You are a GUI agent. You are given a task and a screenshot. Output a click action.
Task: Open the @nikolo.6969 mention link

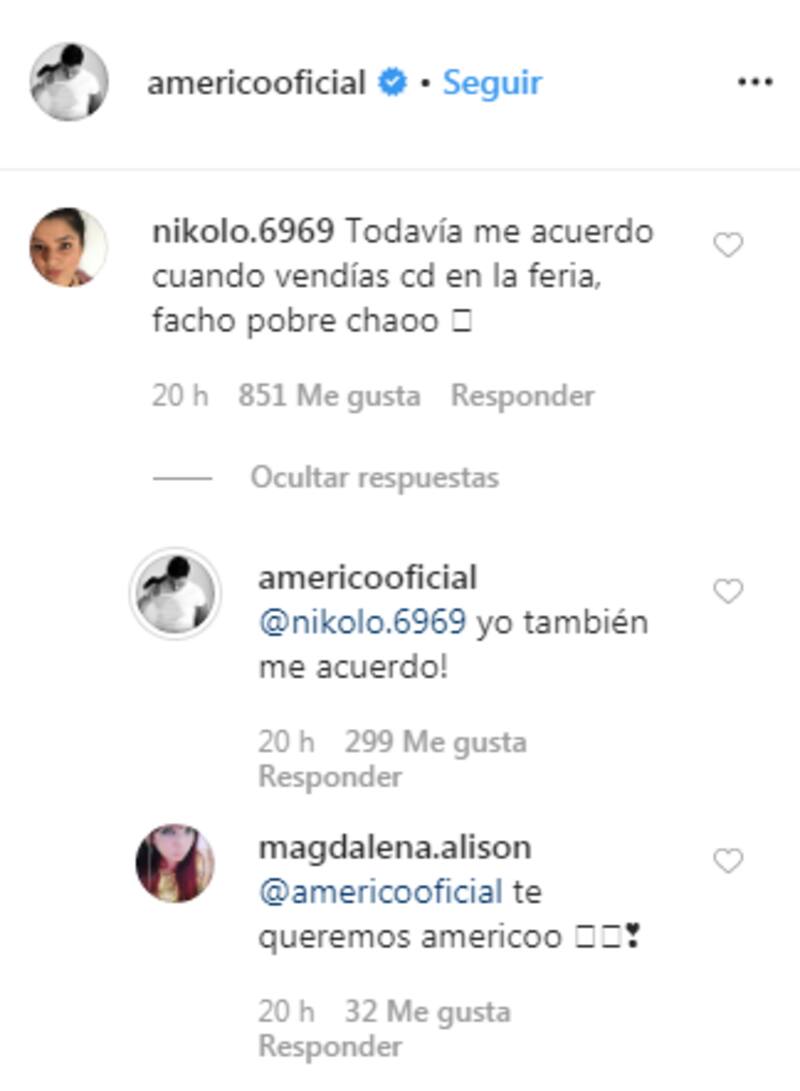(362, 621)
